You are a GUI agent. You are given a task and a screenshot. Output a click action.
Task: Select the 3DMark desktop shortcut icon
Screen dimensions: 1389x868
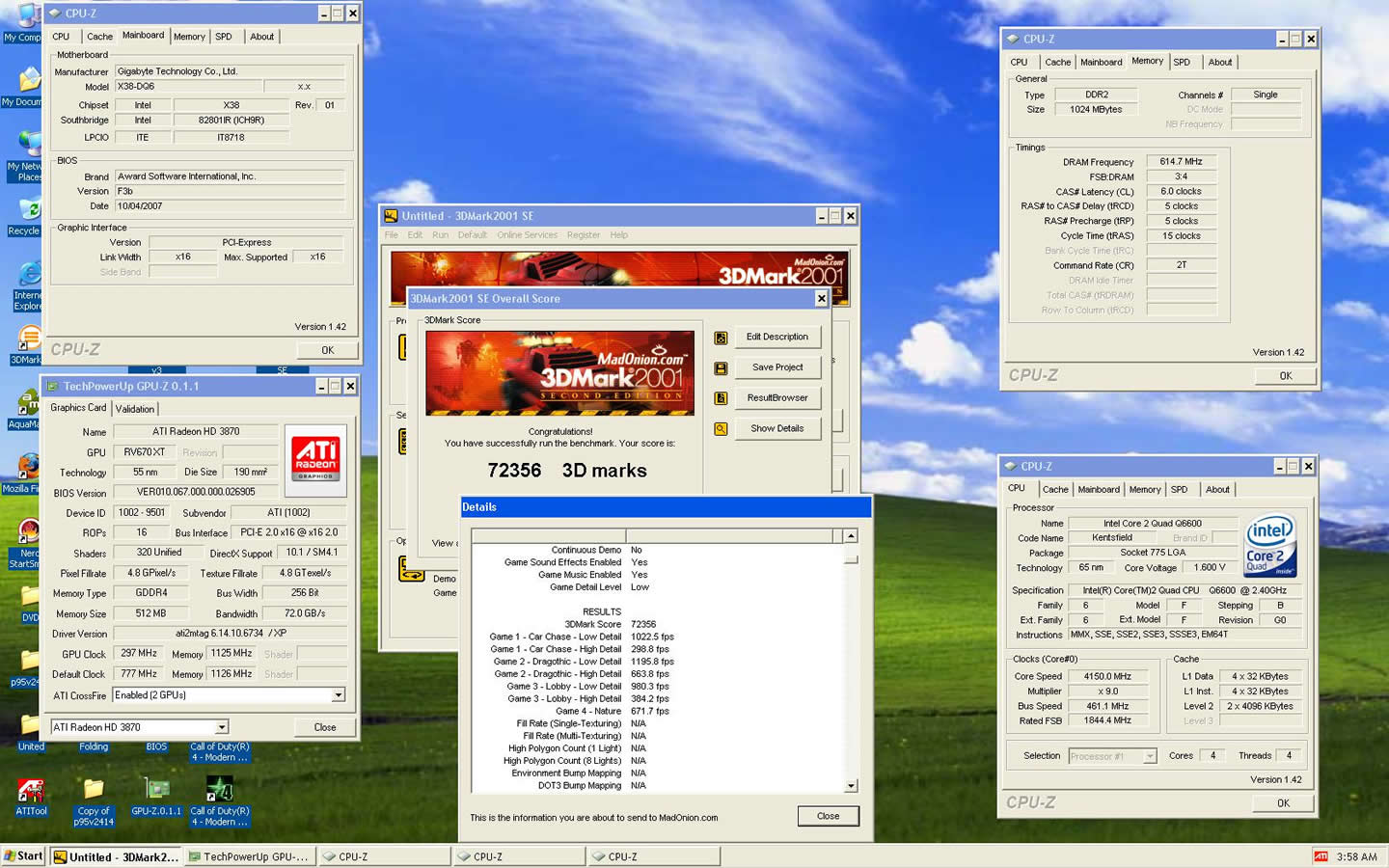click(x=27, y=345)
